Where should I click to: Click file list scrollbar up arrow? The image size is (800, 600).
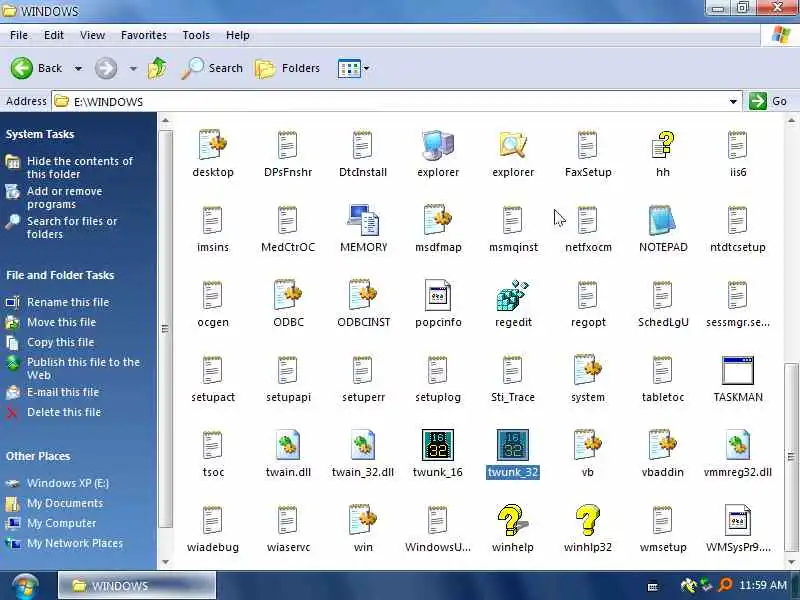tap(791, 121)
